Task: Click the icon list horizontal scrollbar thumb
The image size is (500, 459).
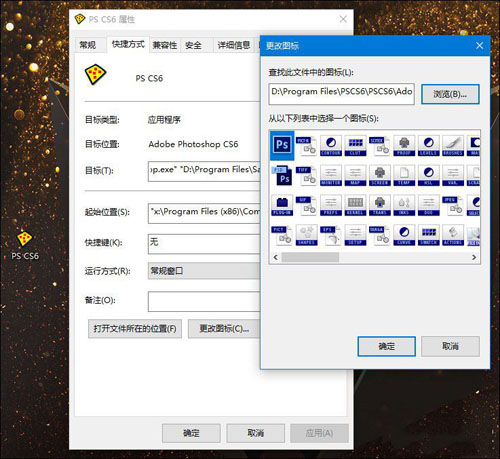Action: tap(310, 257)
